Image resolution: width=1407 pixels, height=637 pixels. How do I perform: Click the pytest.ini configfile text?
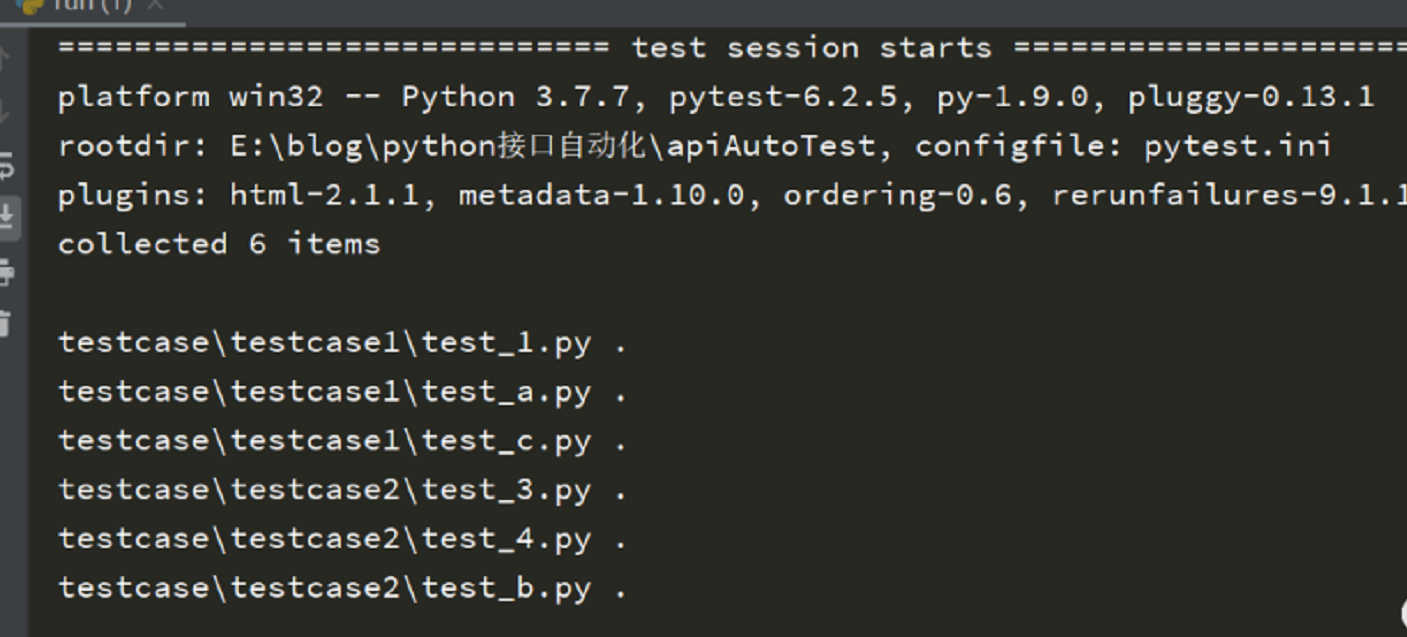1240,145
